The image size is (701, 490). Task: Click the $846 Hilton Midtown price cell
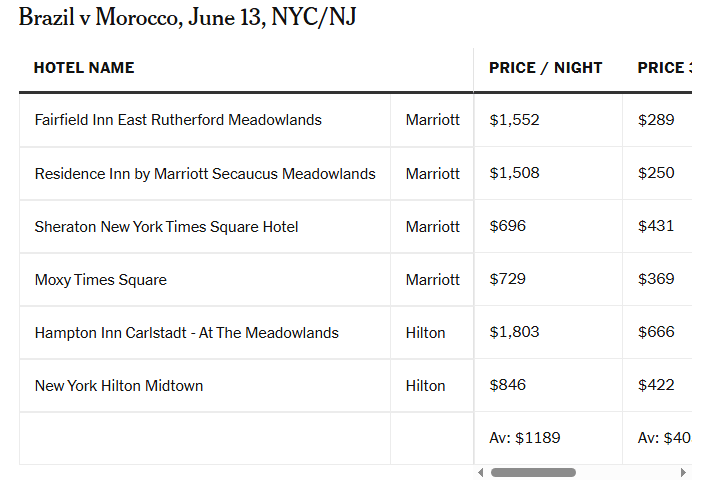pos(507,385)
